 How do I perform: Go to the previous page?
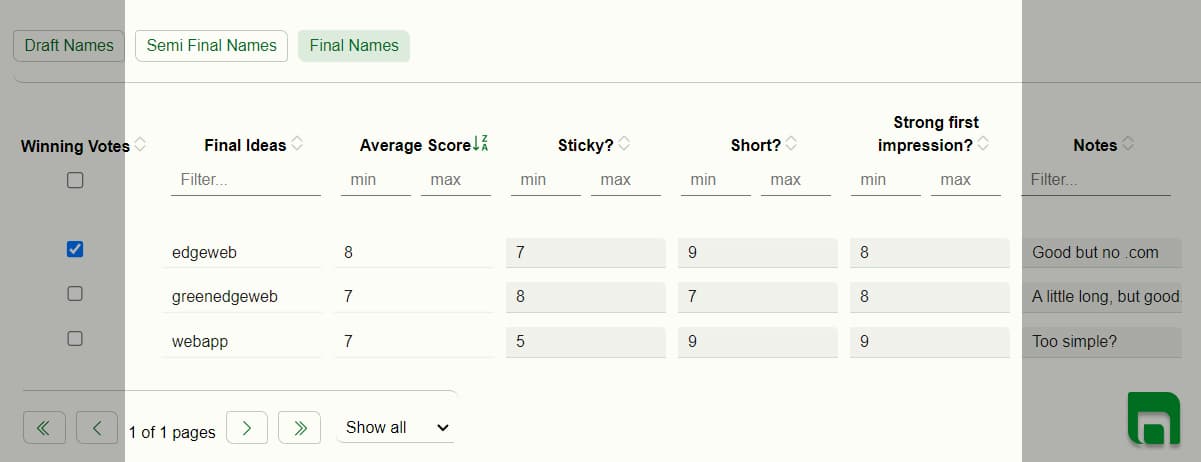97,428
